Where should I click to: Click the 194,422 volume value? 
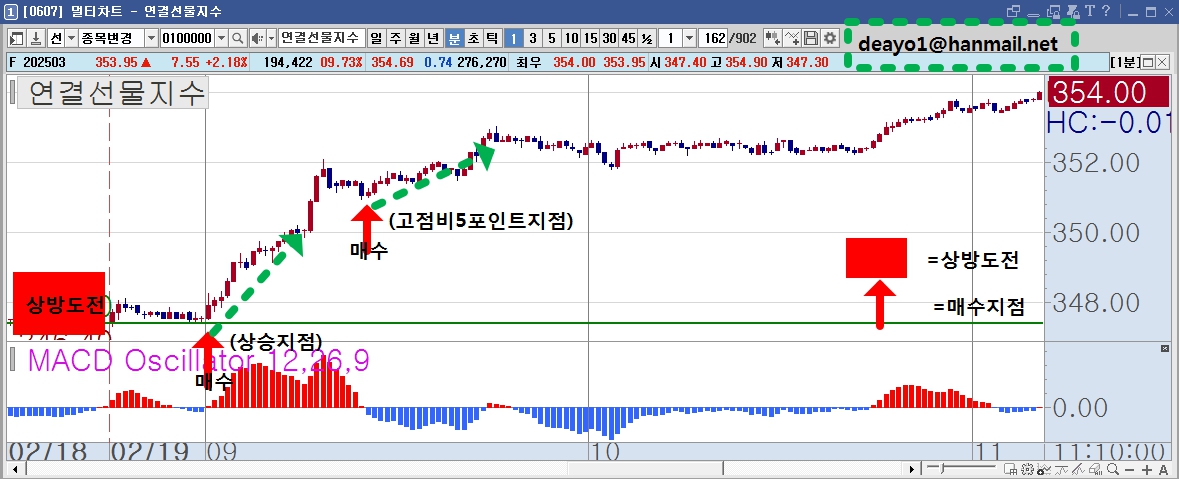point(288,62)
